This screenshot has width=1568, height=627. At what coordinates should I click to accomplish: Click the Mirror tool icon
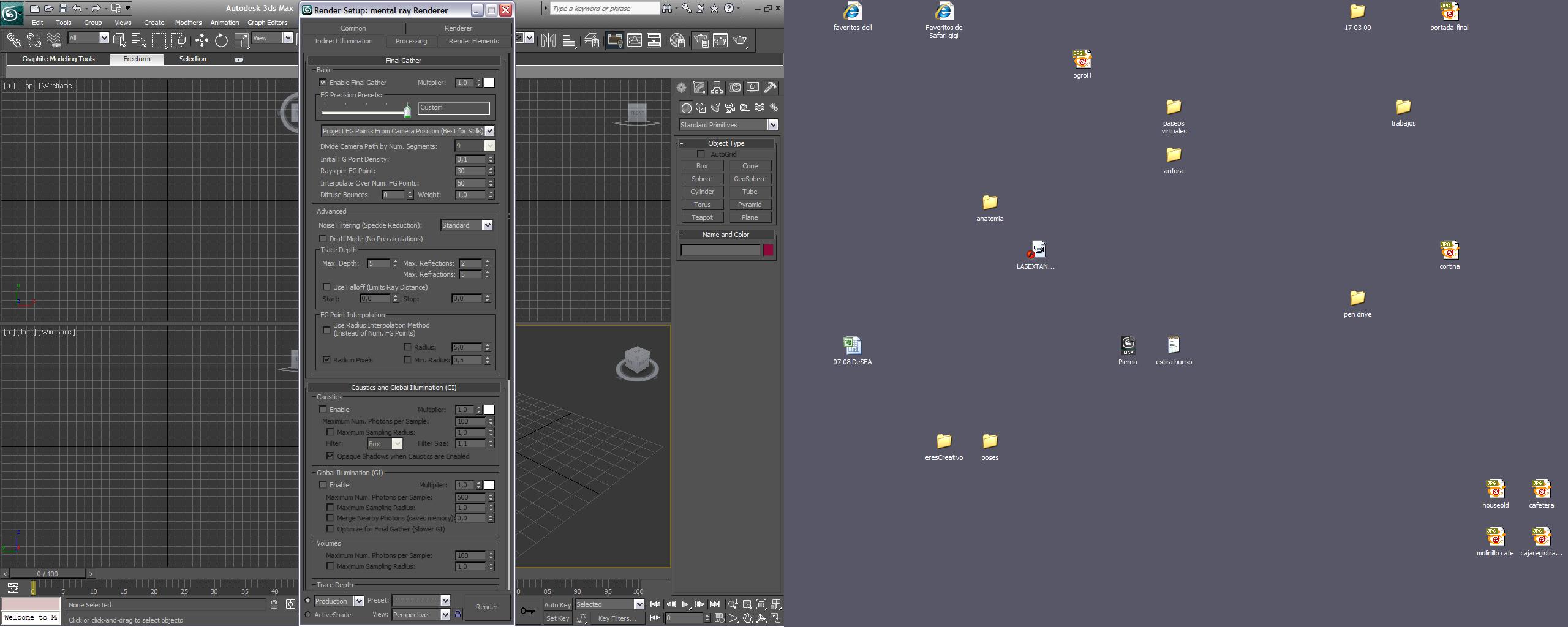(x=549, y=40)
